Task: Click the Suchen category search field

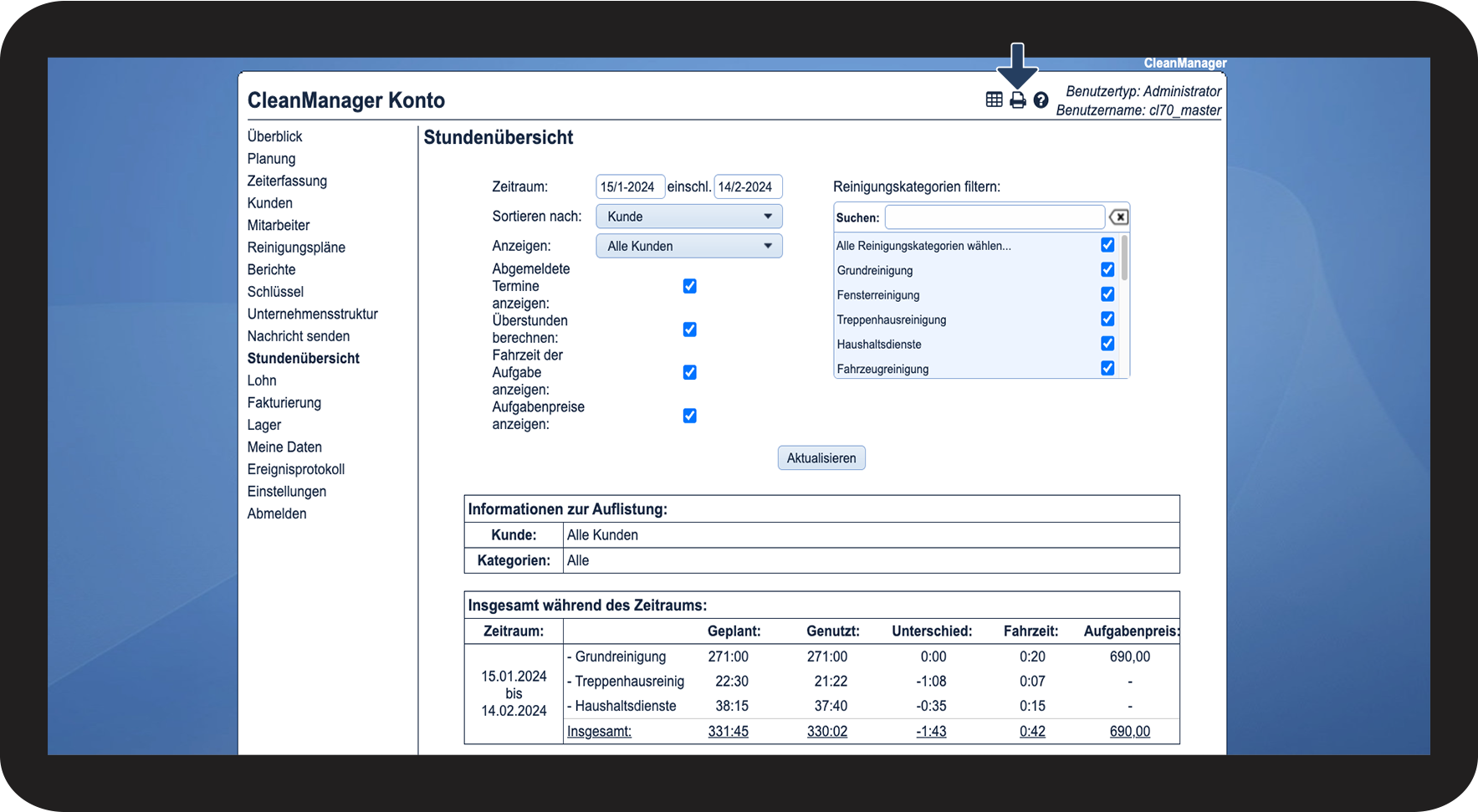Action: (995, 217)
